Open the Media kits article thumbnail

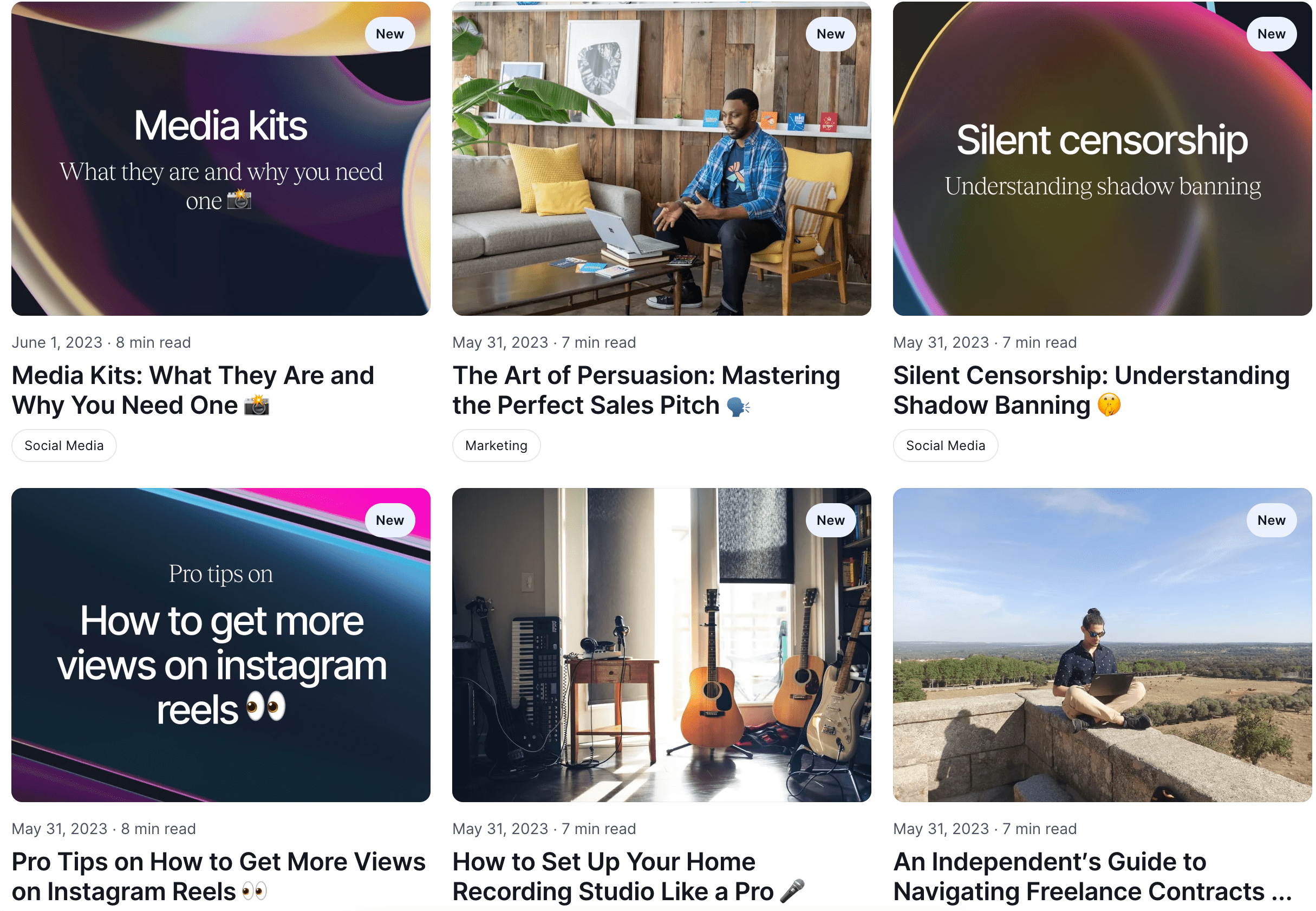point(220,158)
